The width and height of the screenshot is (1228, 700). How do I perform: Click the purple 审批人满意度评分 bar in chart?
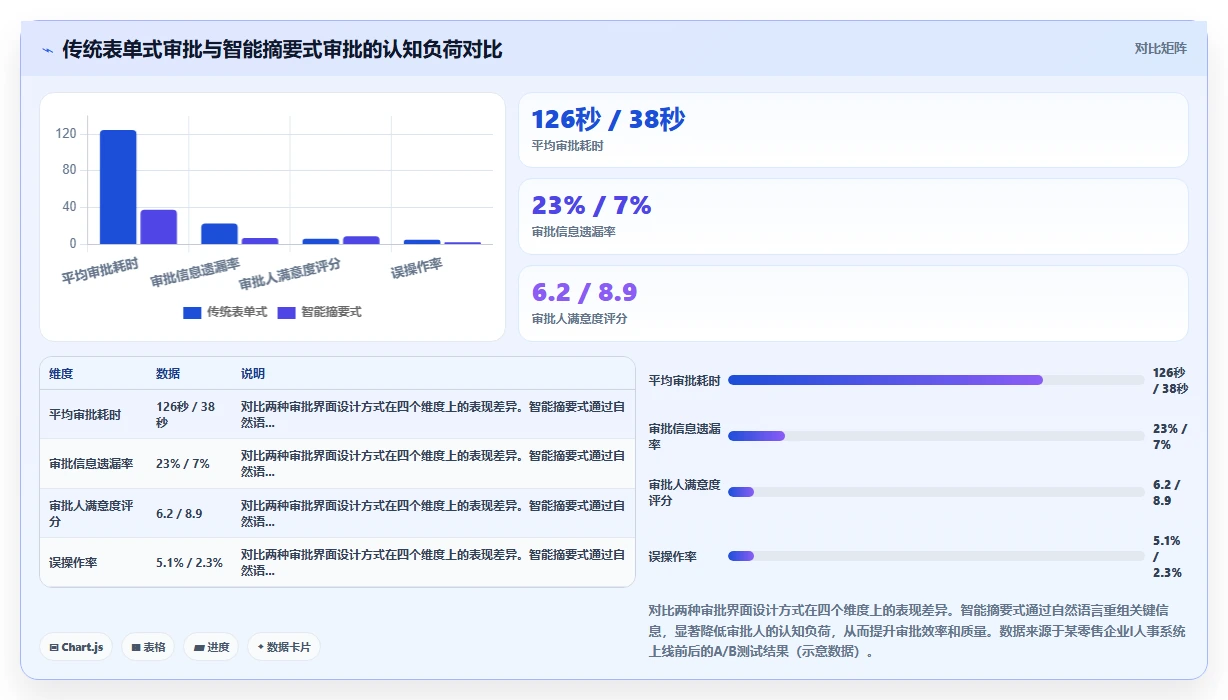click(x=361, y=240)
